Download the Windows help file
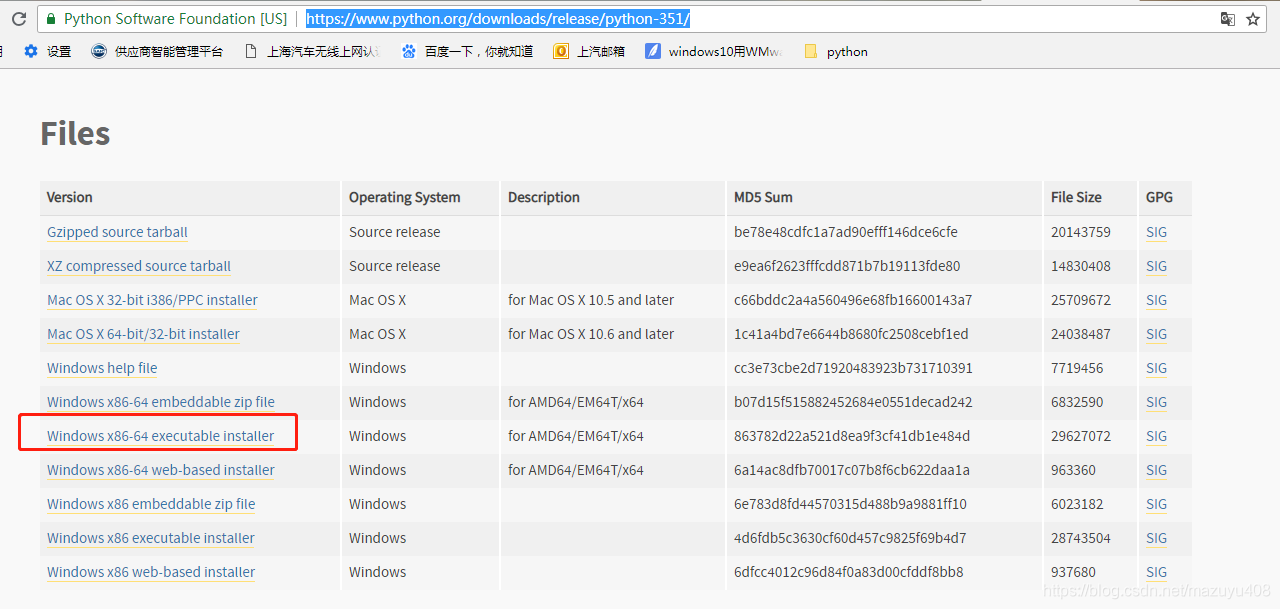The image size is (1280, 609). [102, 368]
